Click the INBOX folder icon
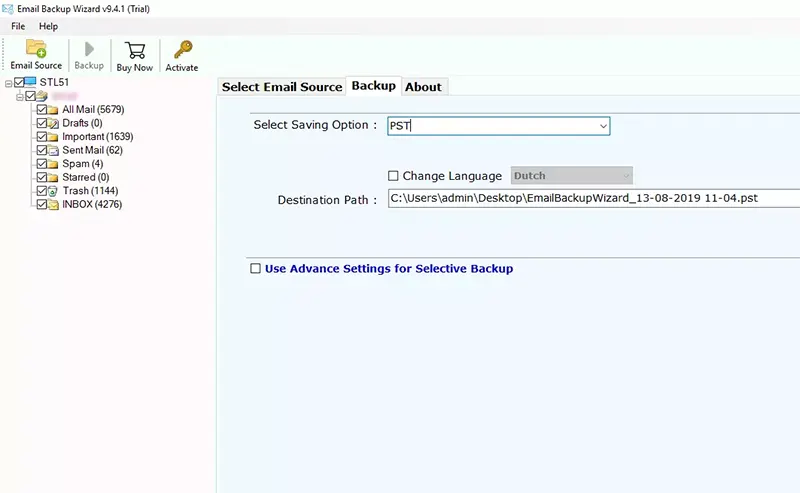 coord(53,204)
